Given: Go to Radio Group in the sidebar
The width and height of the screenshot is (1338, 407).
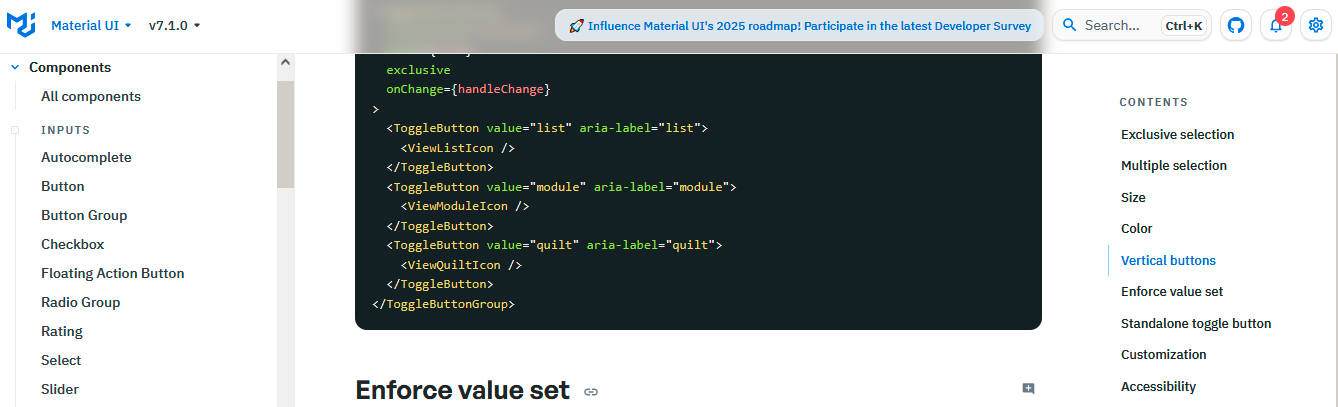Looking at the screenshot, I should pyautogui.click(x=81, y=302).
